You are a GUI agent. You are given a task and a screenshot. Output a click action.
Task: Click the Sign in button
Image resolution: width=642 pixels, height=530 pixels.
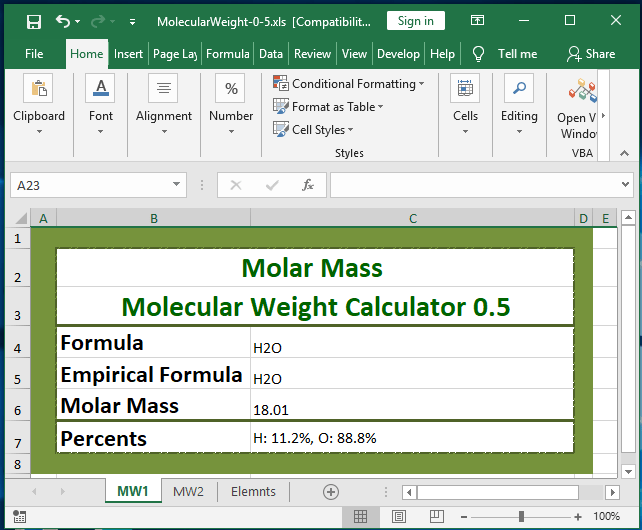[416, 21]
